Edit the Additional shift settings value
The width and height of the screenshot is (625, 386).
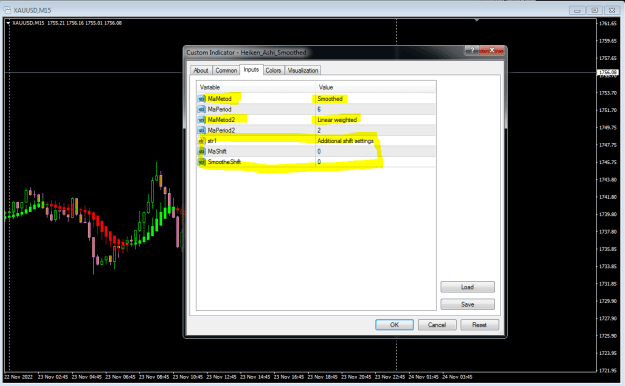pos(375,141)
